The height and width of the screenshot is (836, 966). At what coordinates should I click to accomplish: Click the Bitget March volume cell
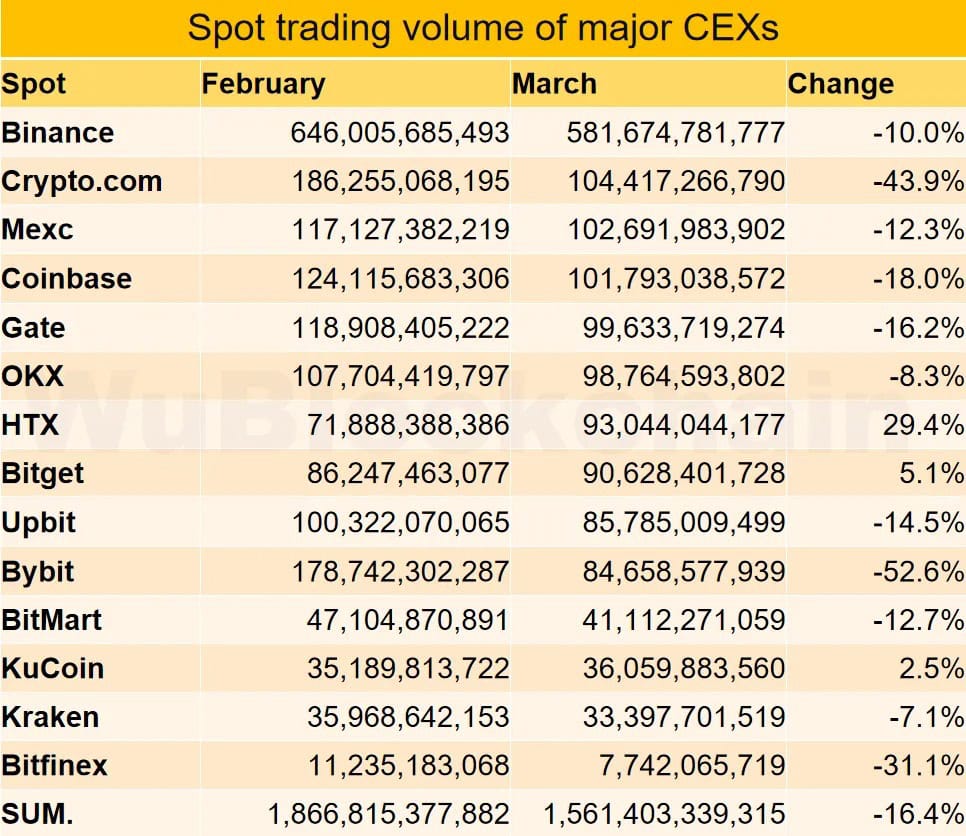click(x=683, y=473)
